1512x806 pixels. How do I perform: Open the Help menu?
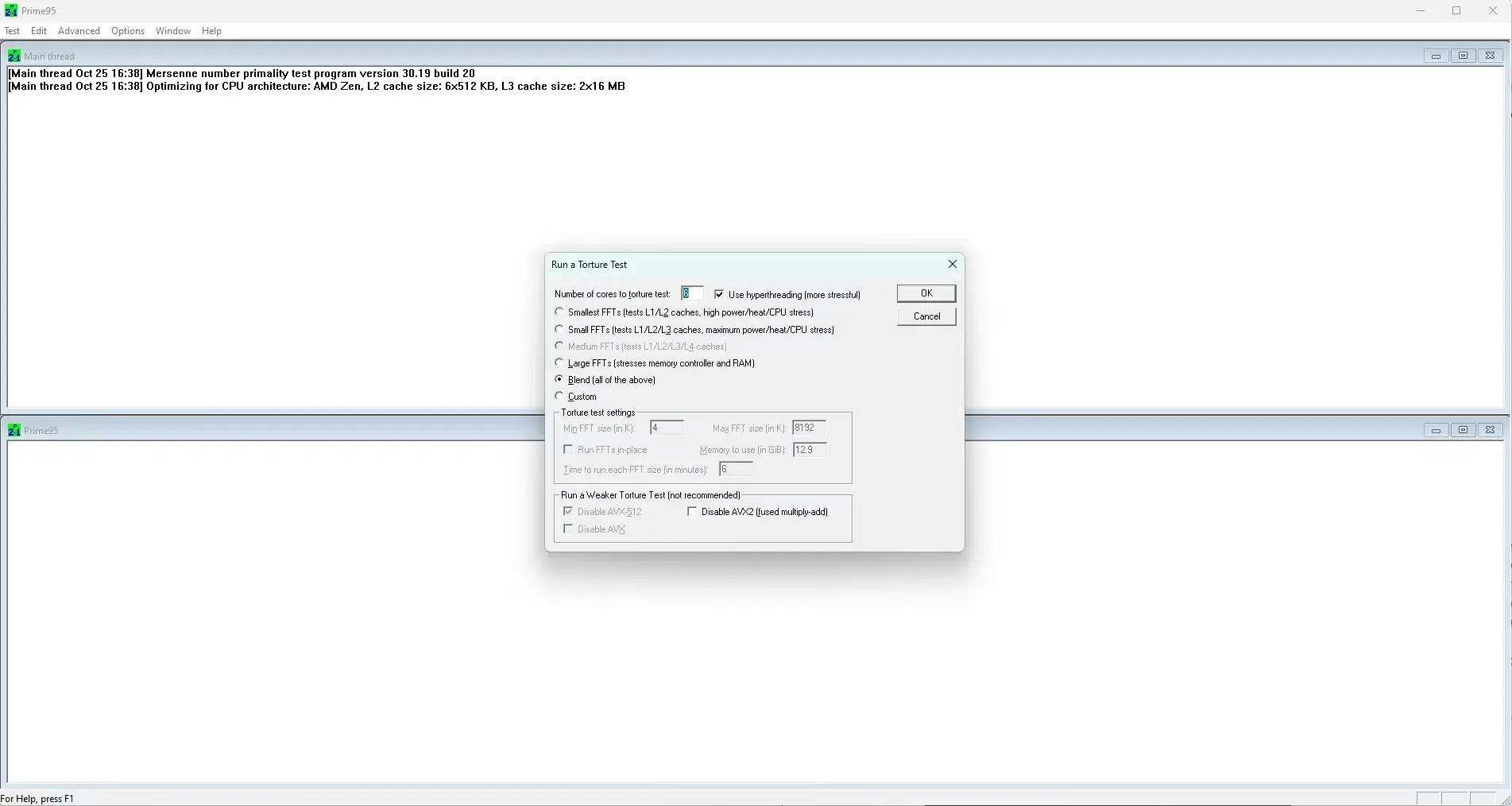211,31
